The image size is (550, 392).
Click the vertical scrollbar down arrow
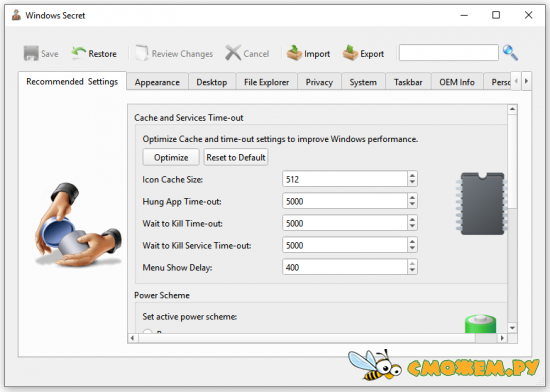pyautogui.click(x=512, y=328)
